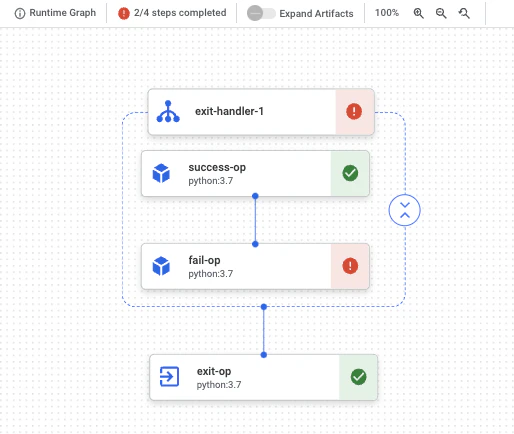Click the 'Runtime Graph' label

point(63,13)
